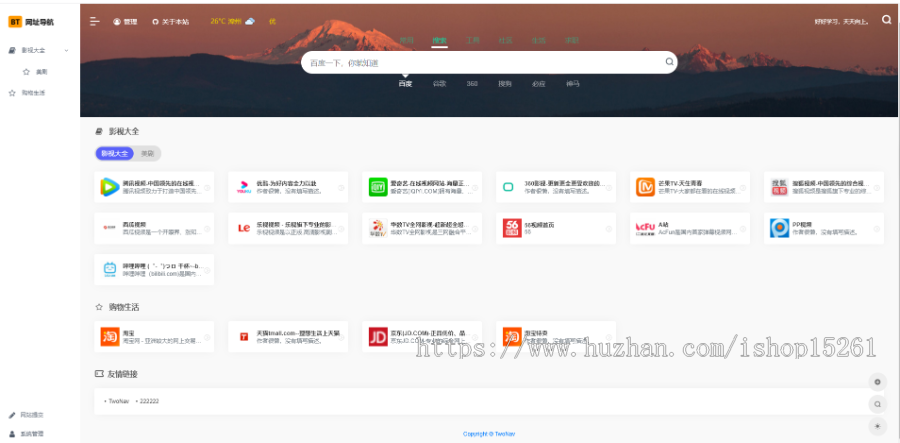900x443 pixels.
Task: Switch to the 生活 search tab
Action: (538, 41)
